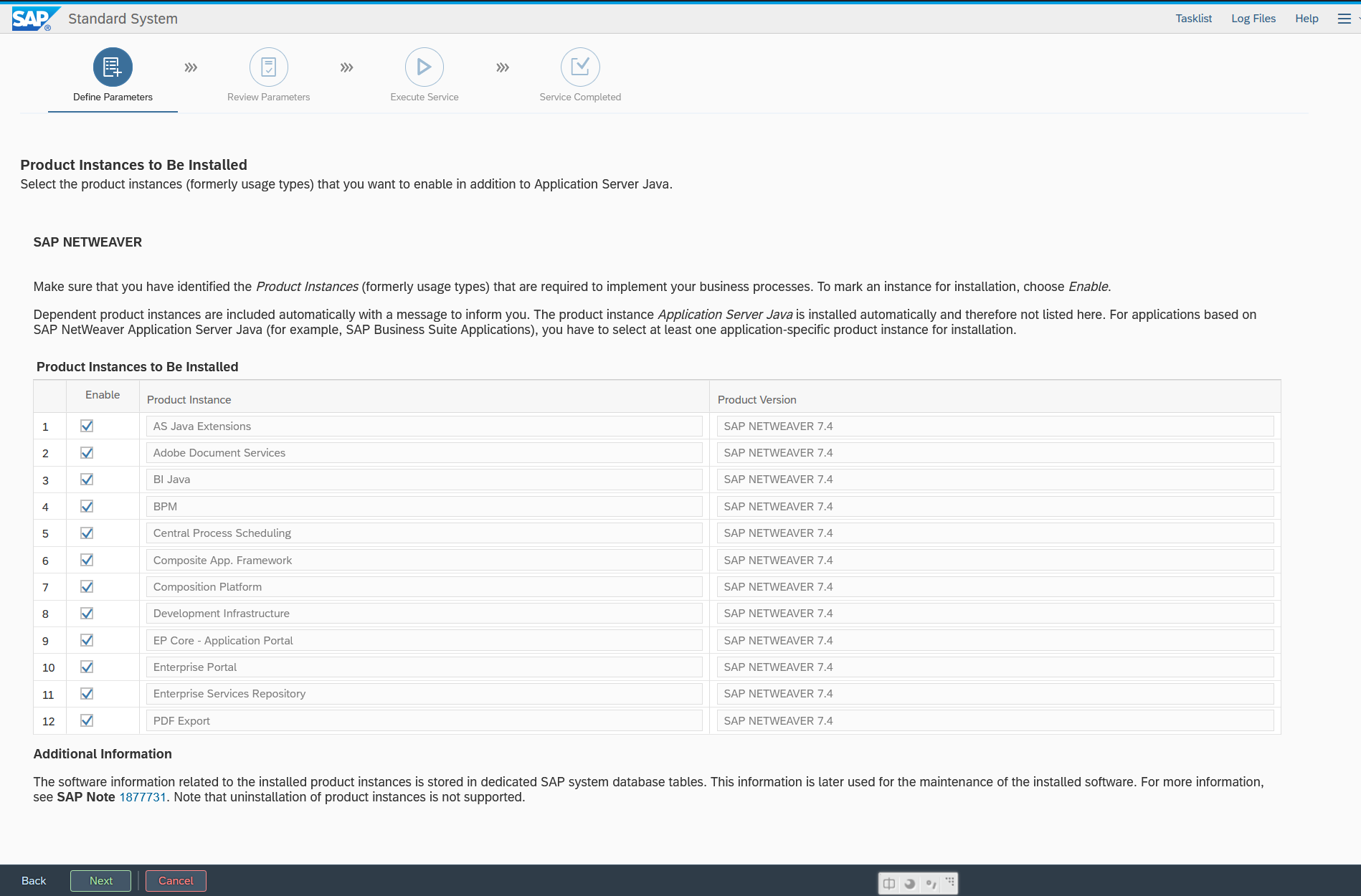This screenshot has width=1361, height=896.
Task: Click the BI Java product instance field
Action: pyautogui.click(x=424, y=480)
